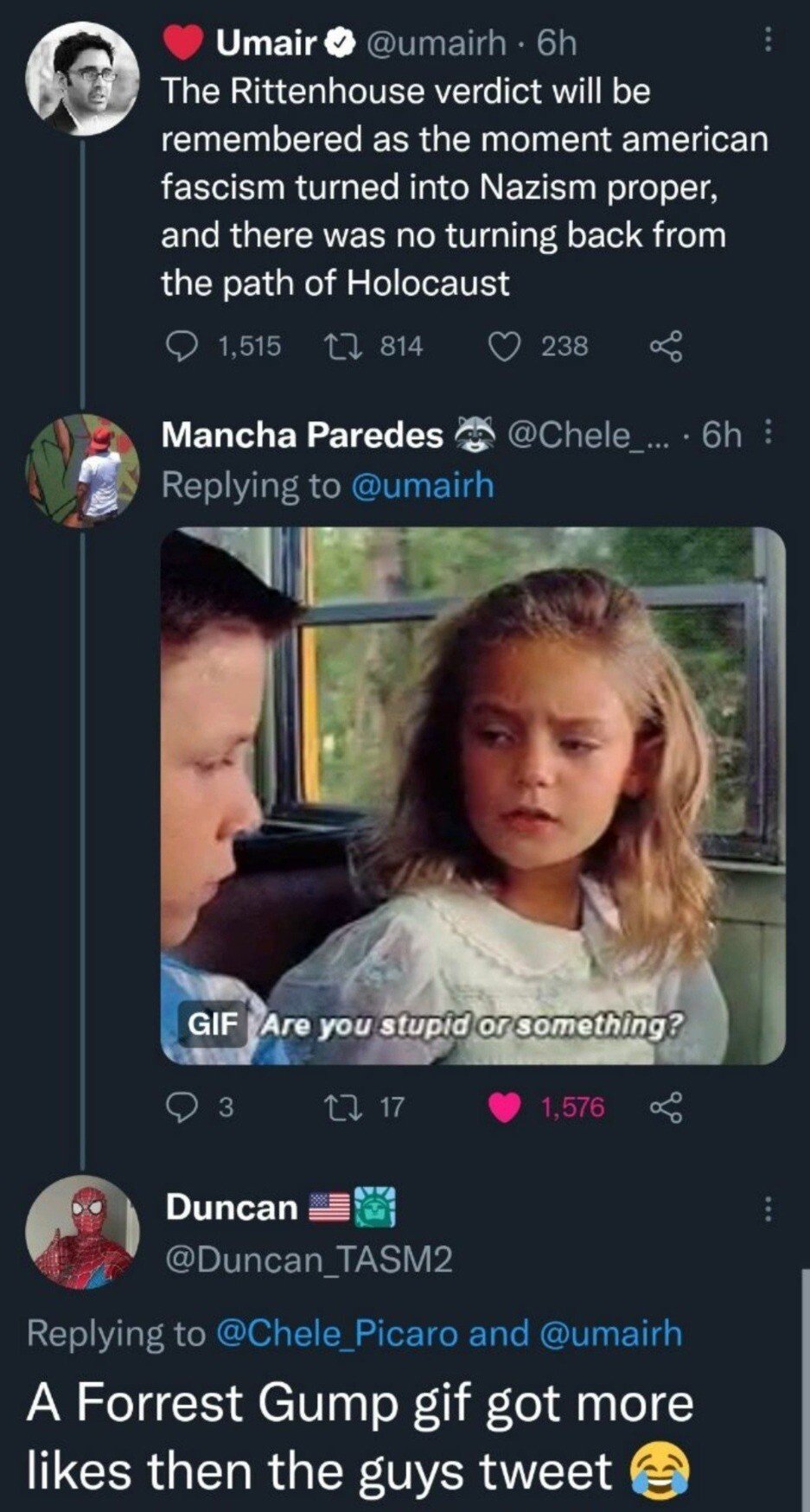Open @umairh mention under Mancha Paredes
810x1512 pixels.
pos(423,485)
